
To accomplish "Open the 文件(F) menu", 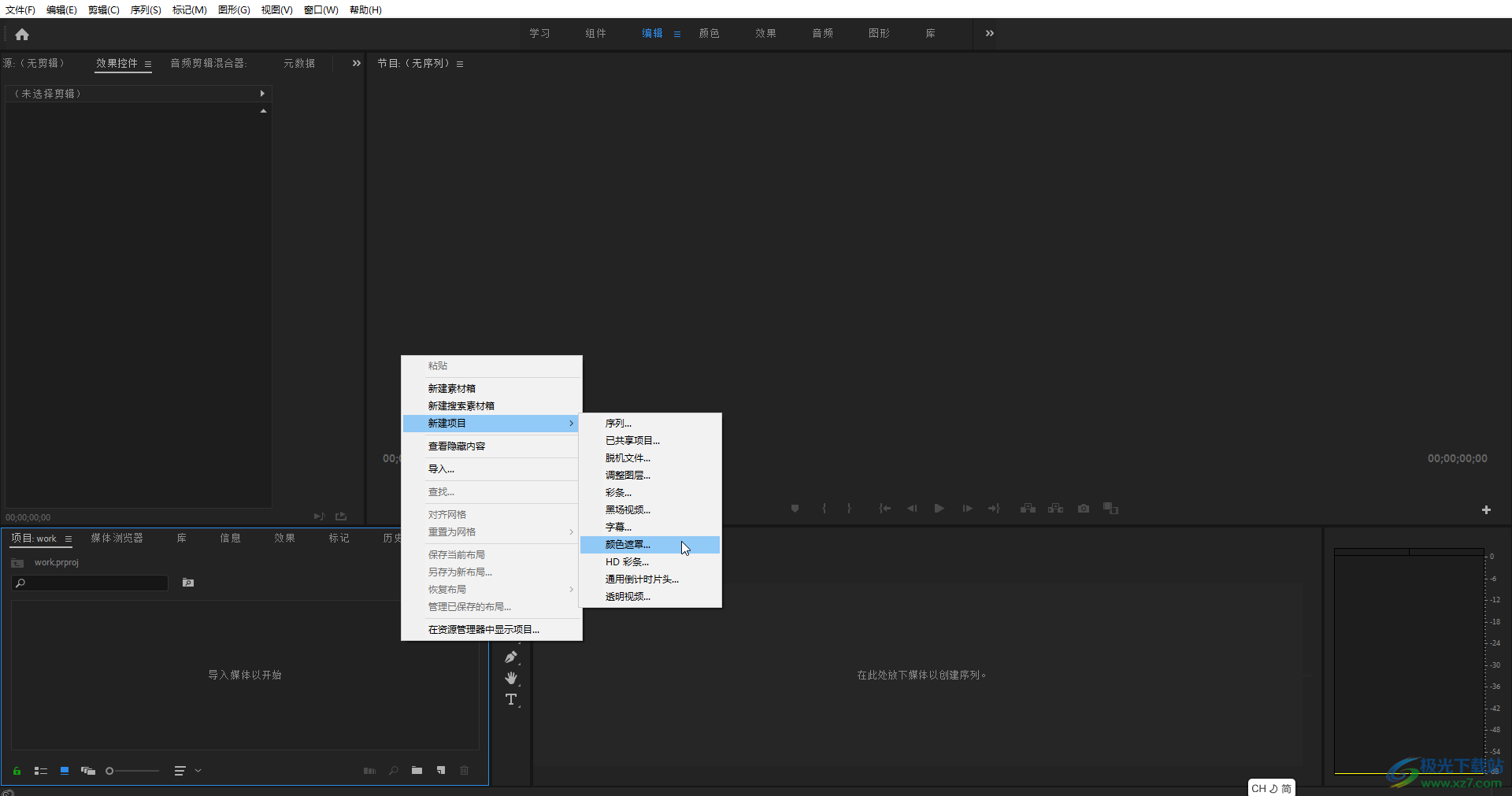I will [x=20, y=9].
